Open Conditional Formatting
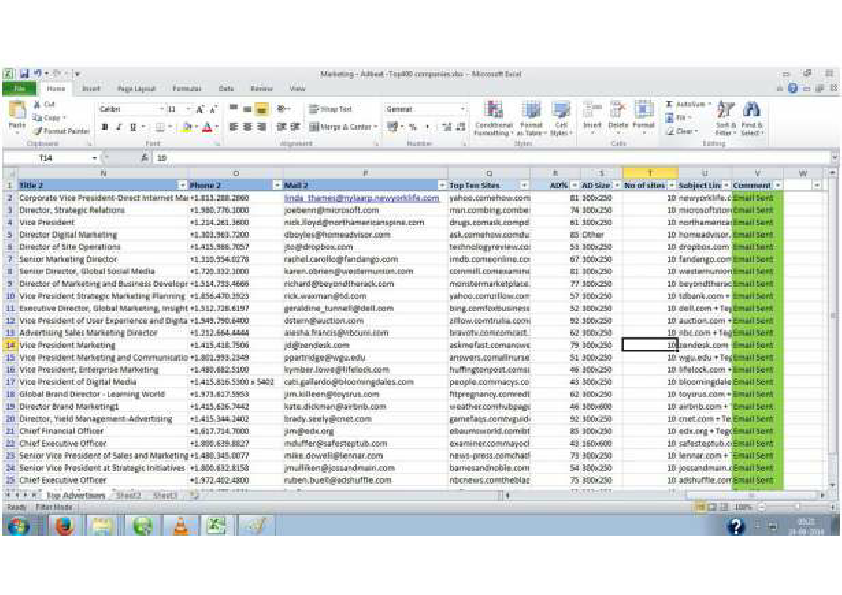842x595 pixels. [493, 119]
